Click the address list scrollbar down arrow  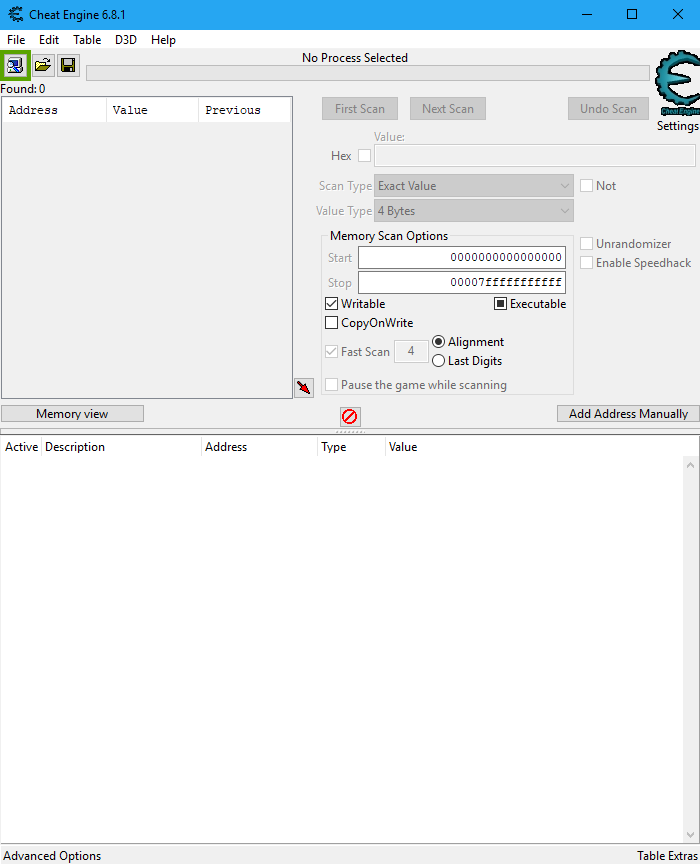pyautogui.click(x=690, y=834)
